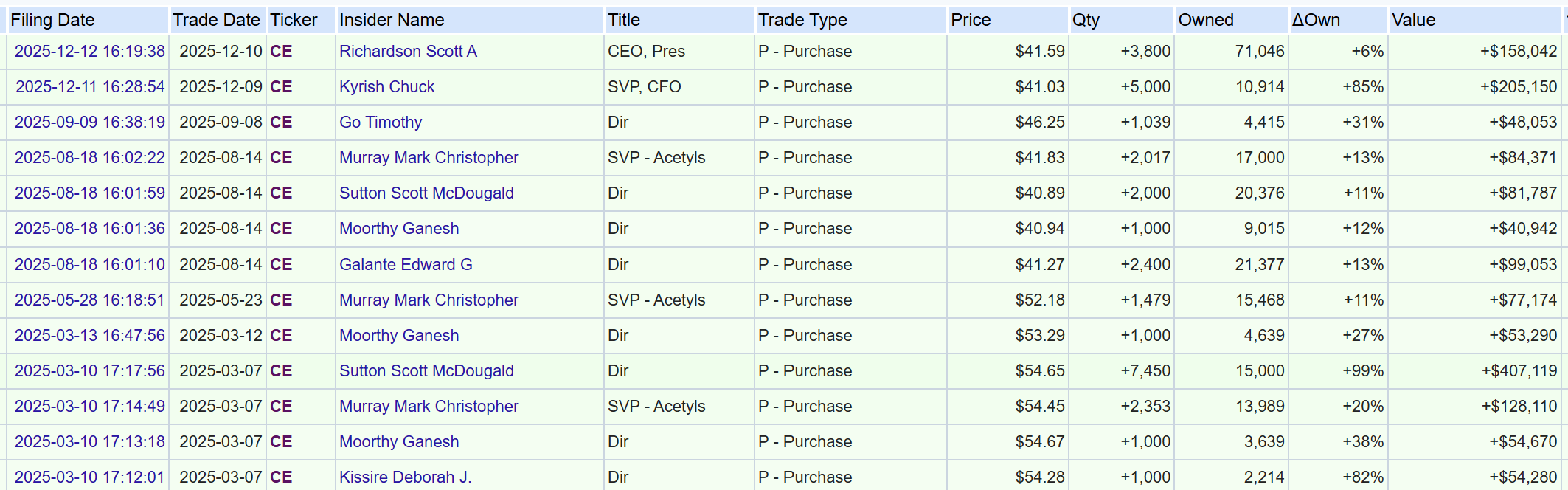Viewport: 1568px width, 490px height.
Task: Open filing dated 2025-09-09 16:38:19
Action: (x=90, y=122)
